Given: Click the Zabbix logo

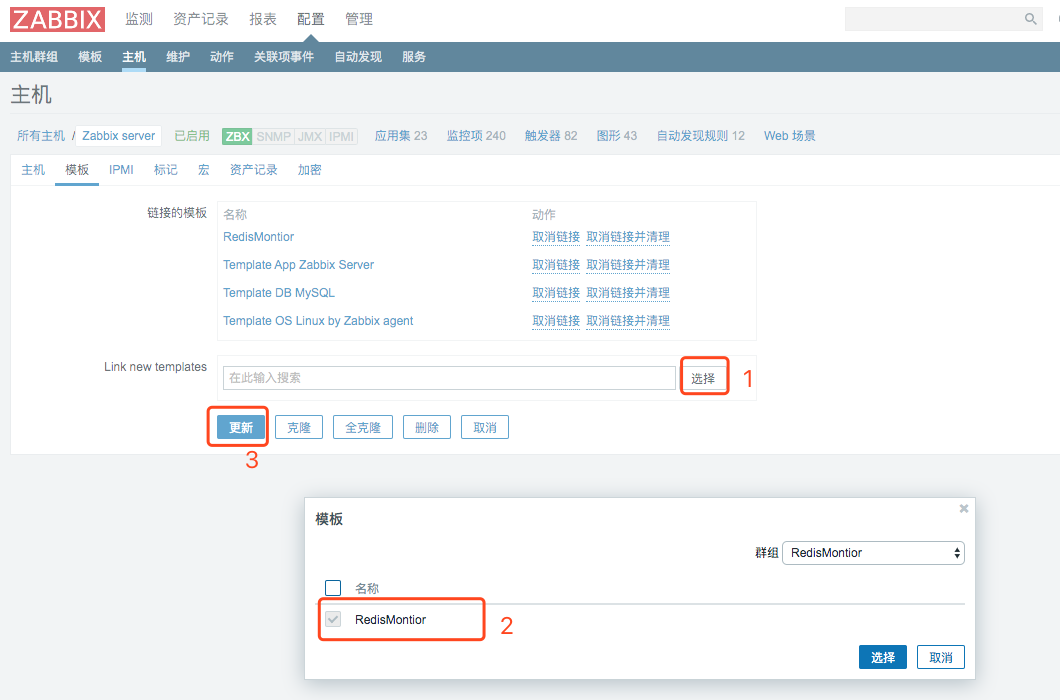Looking at the screenshot, I should 57,19.
